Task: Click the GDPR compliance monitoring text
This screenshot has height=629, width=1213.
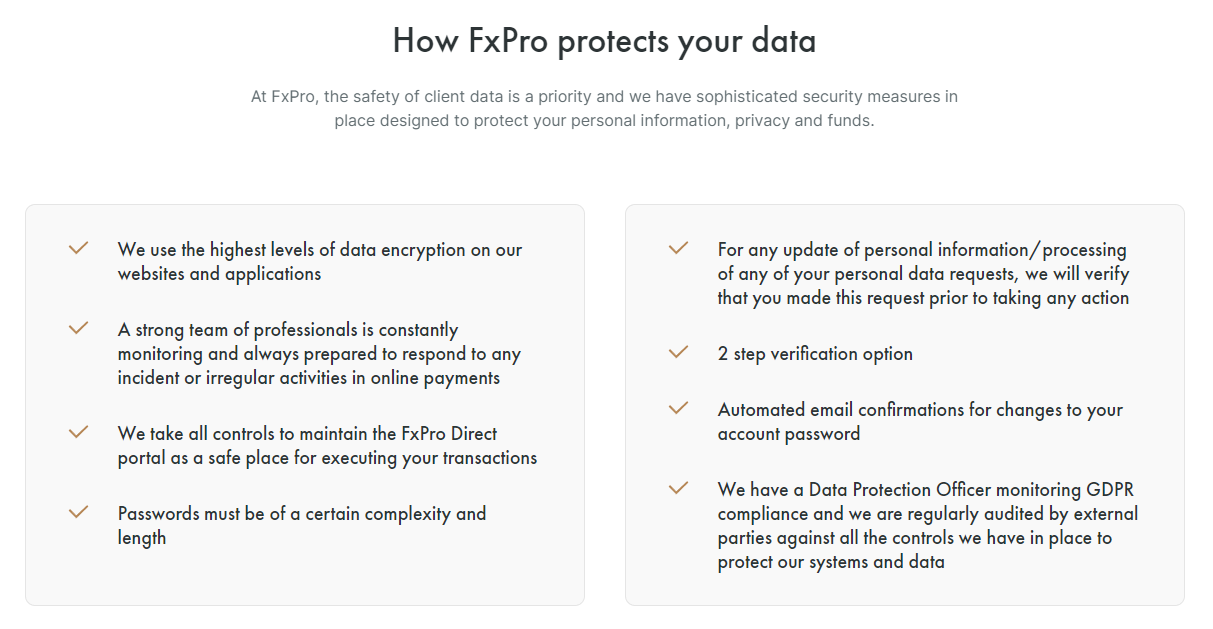Action: click(927, 526)
